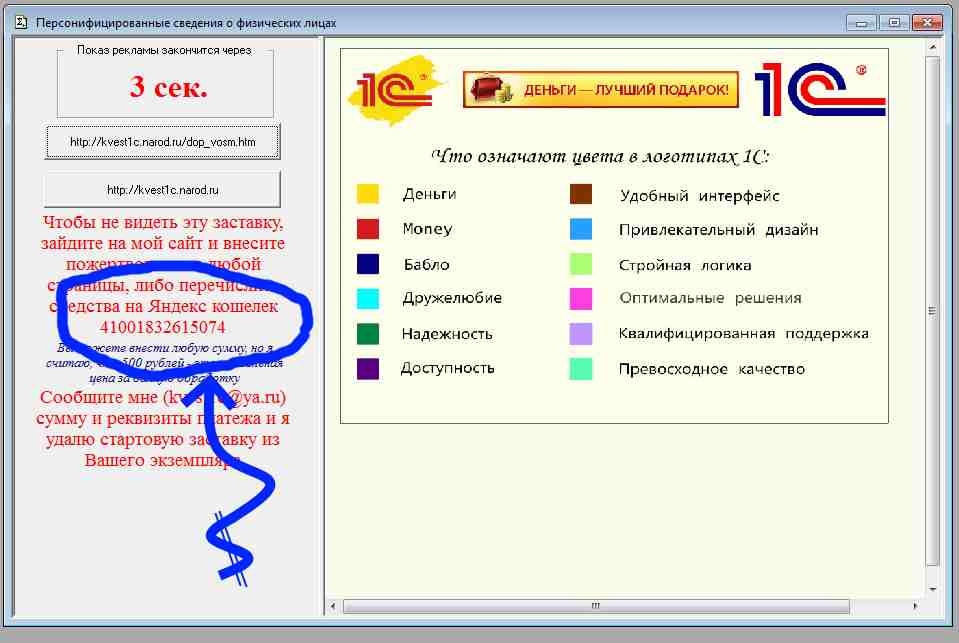This screenshot has width=959, height=643.
Task: Choose the dark blue swatch beside 'Бабло'
Action: pyautogui.click(x=368, y=264)
